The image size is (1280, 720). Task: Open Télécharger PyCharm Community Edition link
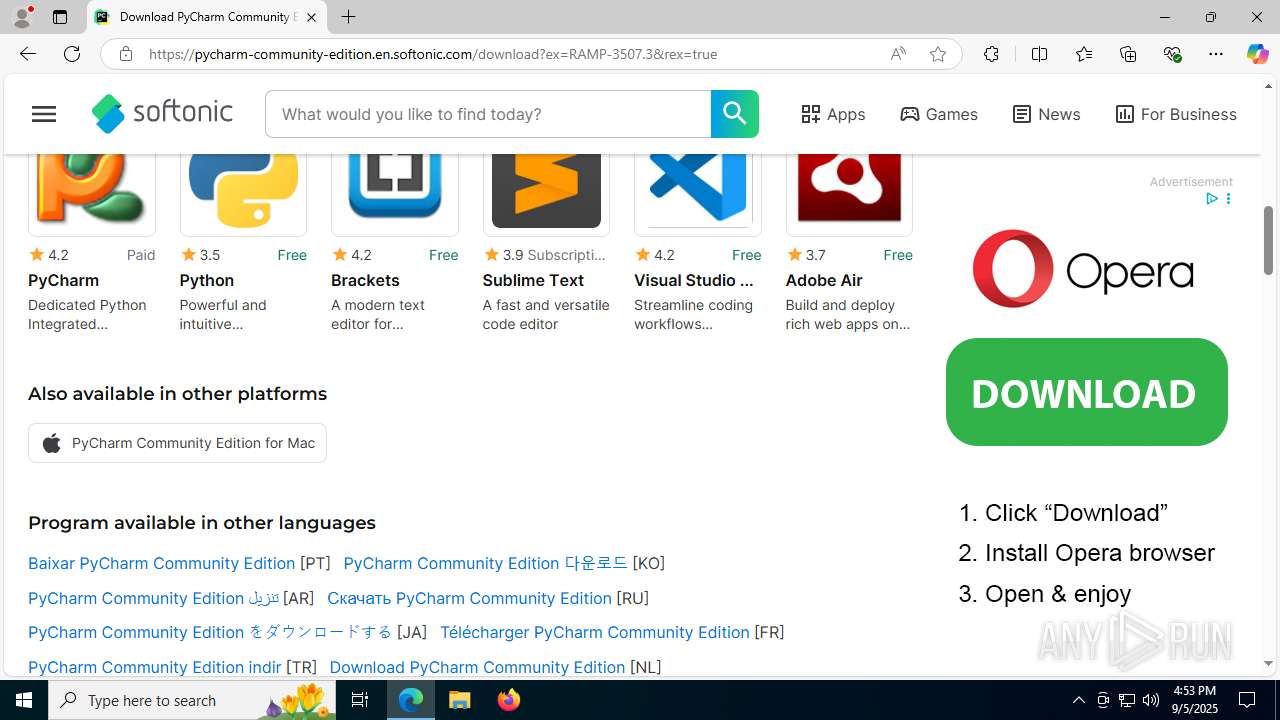[595, 632]
